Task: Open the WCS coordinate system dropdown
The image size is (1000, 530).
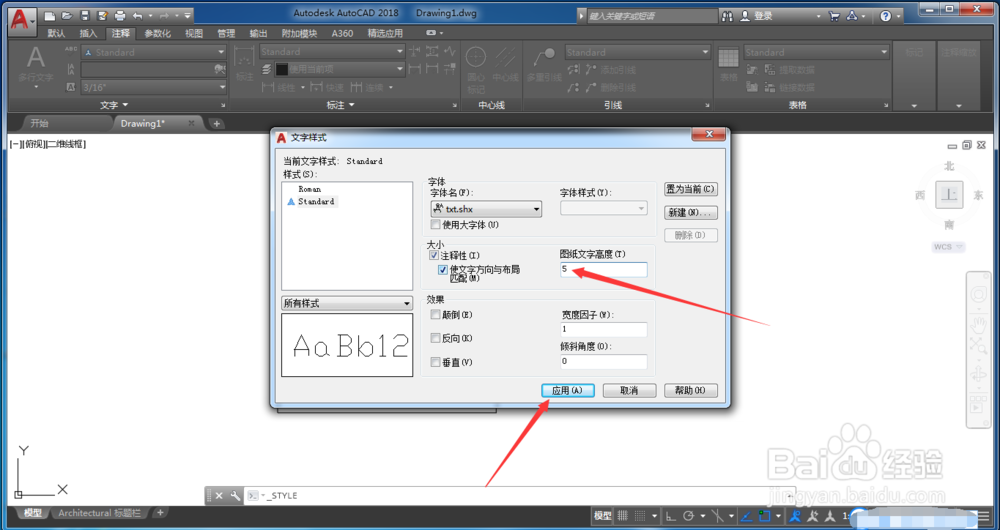Action: point(949,247)
